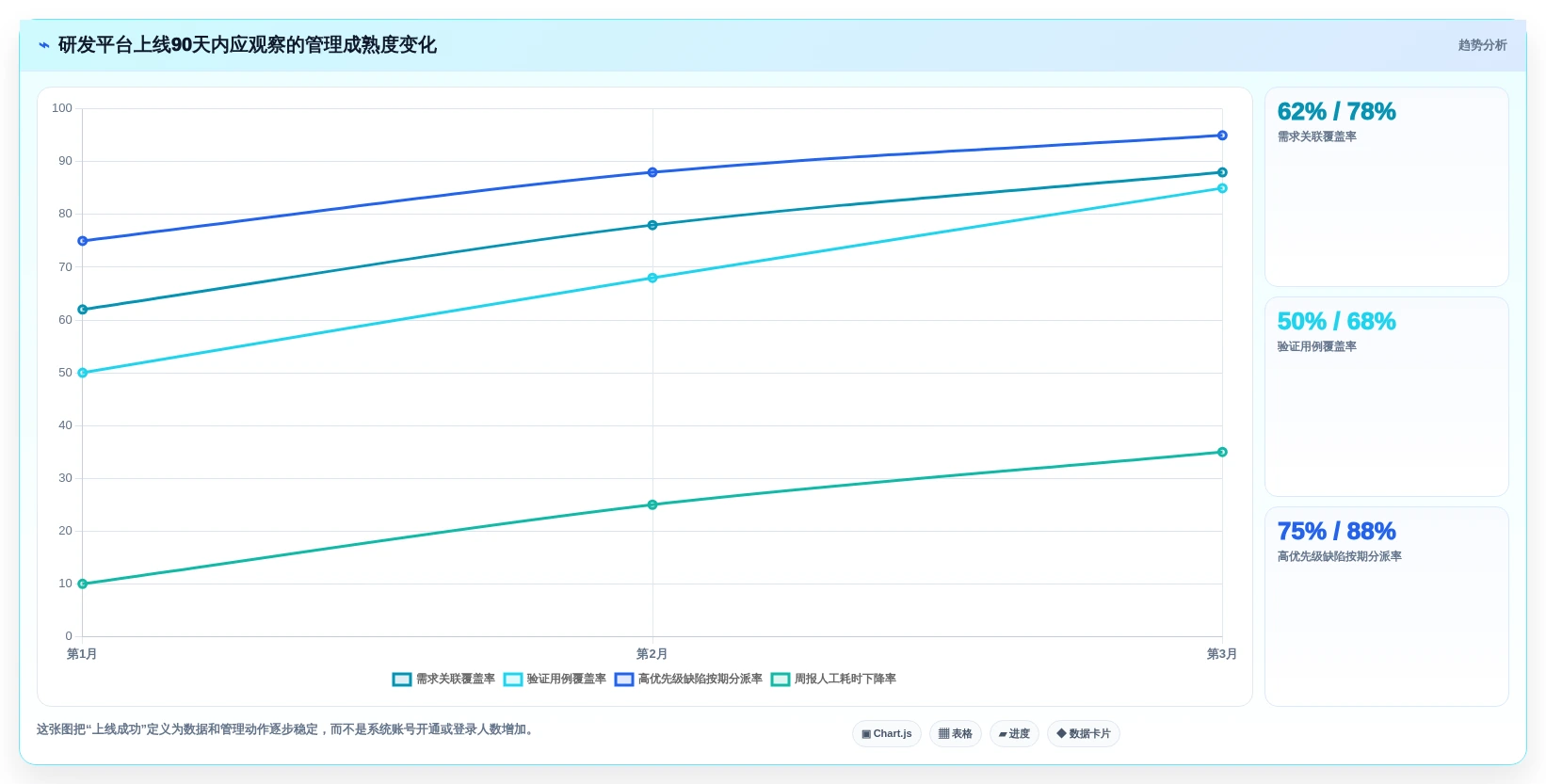Viewport: 1546px width, 784px height.
Task: Toggle 周报人工耗时下降率 legend swatch
Action: (781, 680)
